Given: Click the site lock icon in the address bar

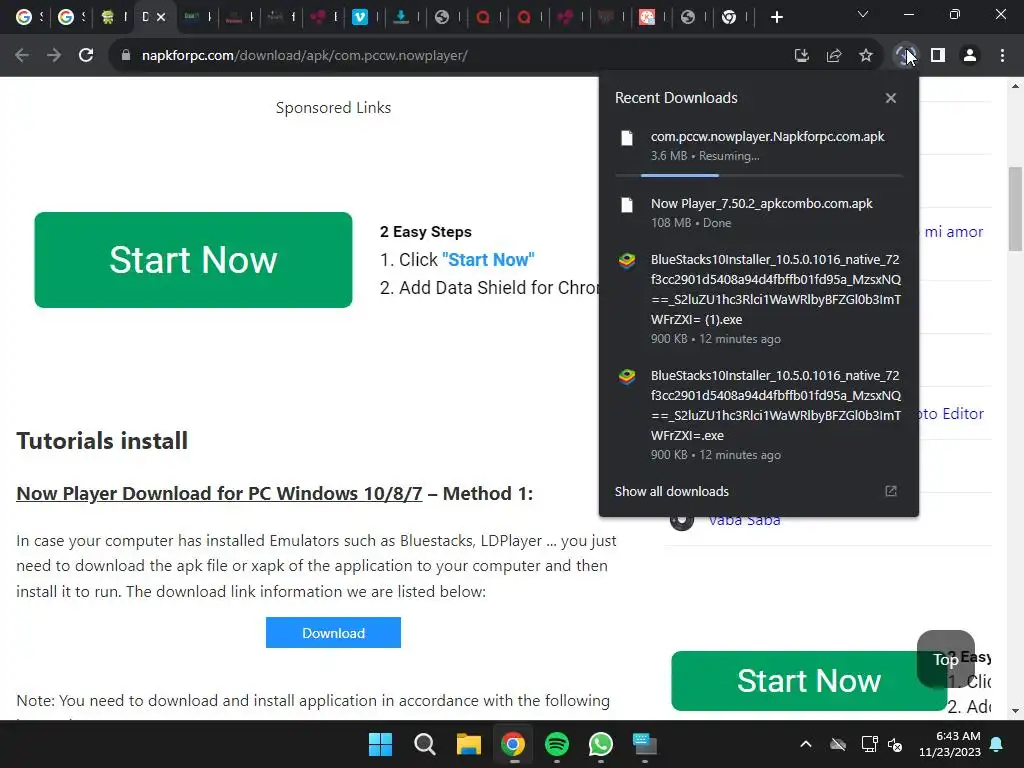Looking at the screenshot, I should tap(126, 56).
